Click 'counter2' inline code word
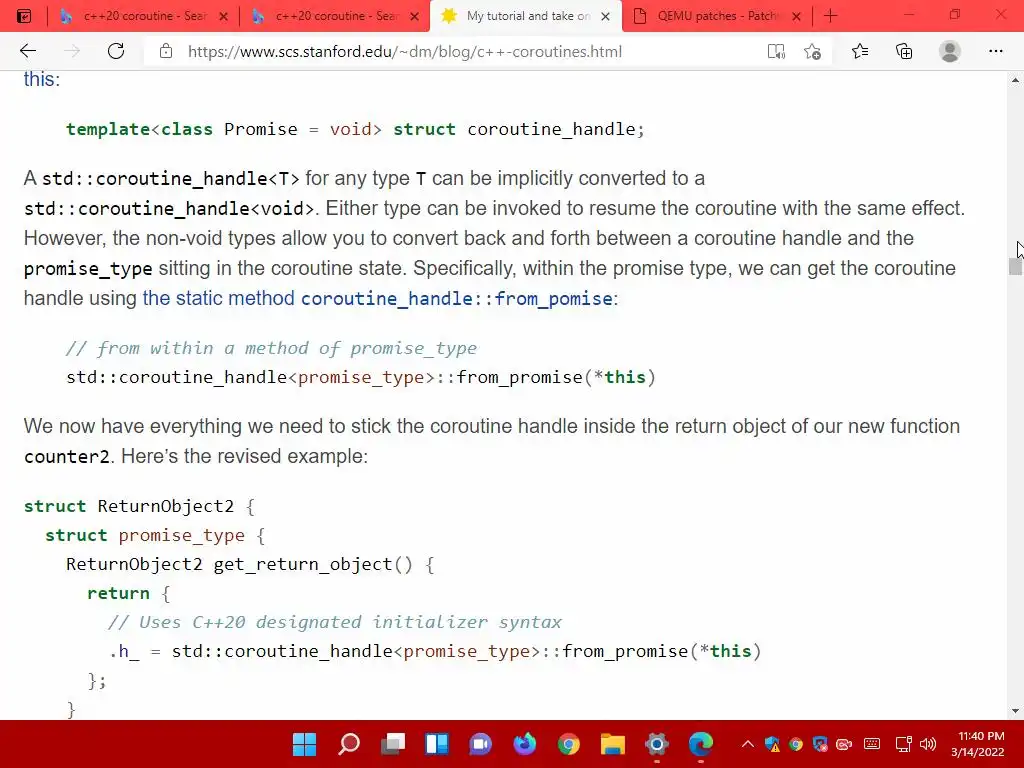 (x=67, y=456)
